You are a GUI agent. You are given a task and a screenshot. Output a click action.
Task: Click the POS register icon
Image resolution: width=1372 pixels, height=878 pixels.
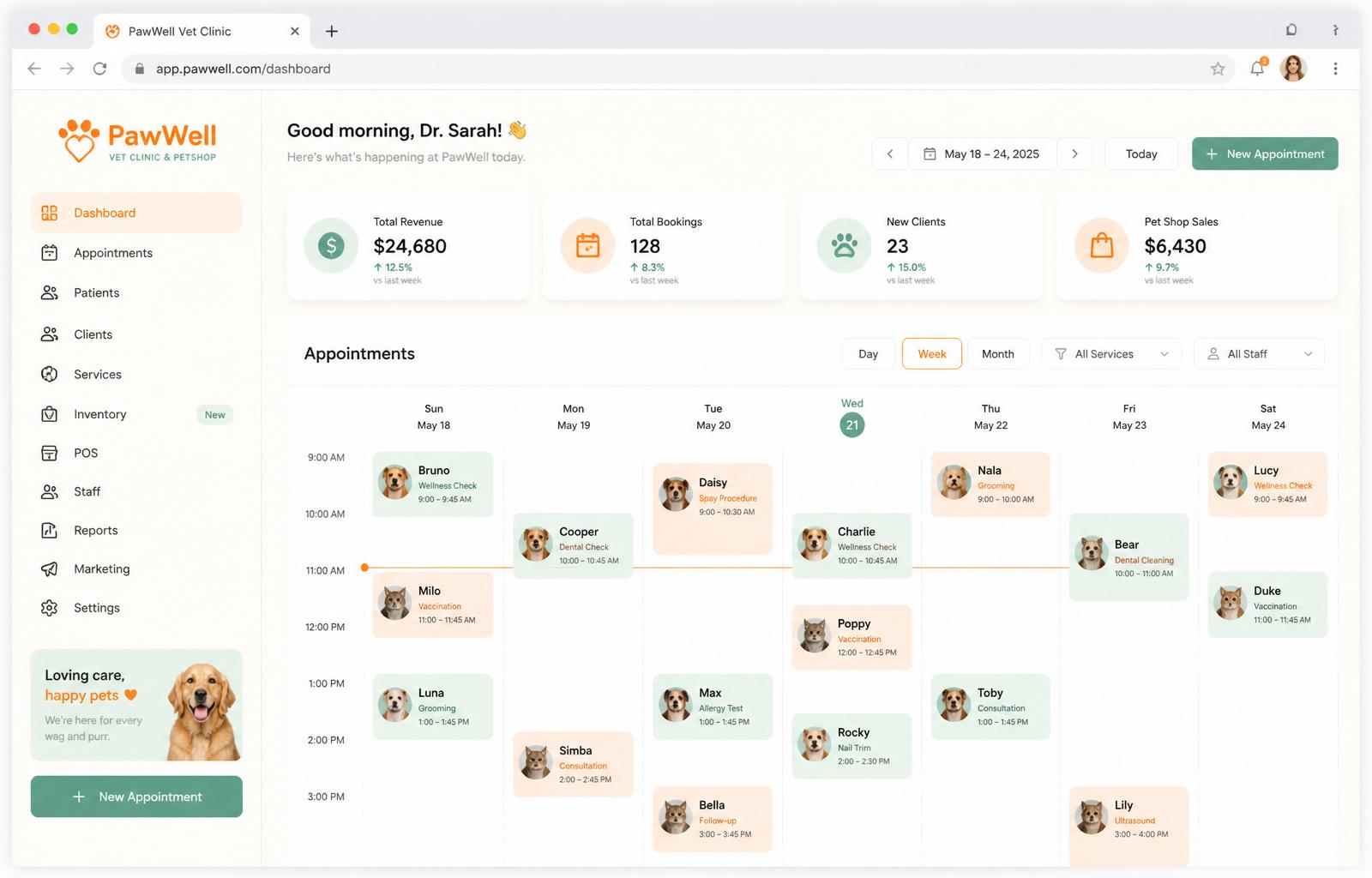pyautogui.click(x=50, y=453)
